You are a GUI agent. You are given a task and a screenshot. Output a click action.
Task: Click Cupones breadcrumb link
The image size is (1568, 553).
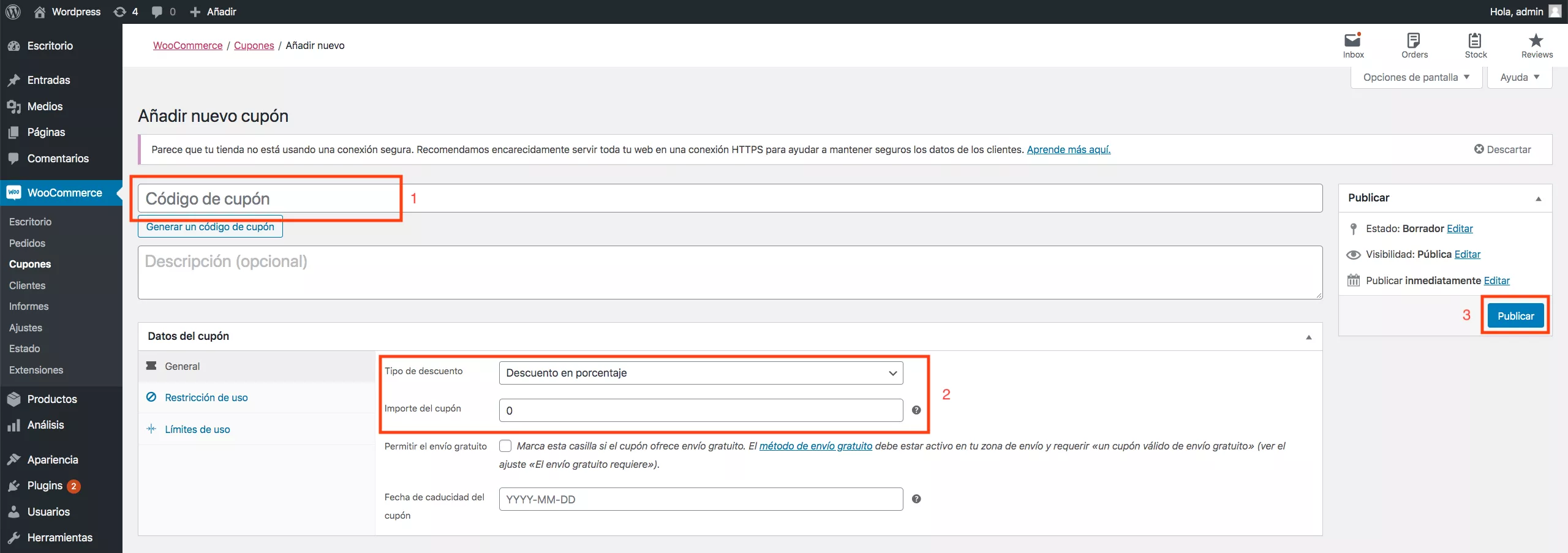[254, 45]
